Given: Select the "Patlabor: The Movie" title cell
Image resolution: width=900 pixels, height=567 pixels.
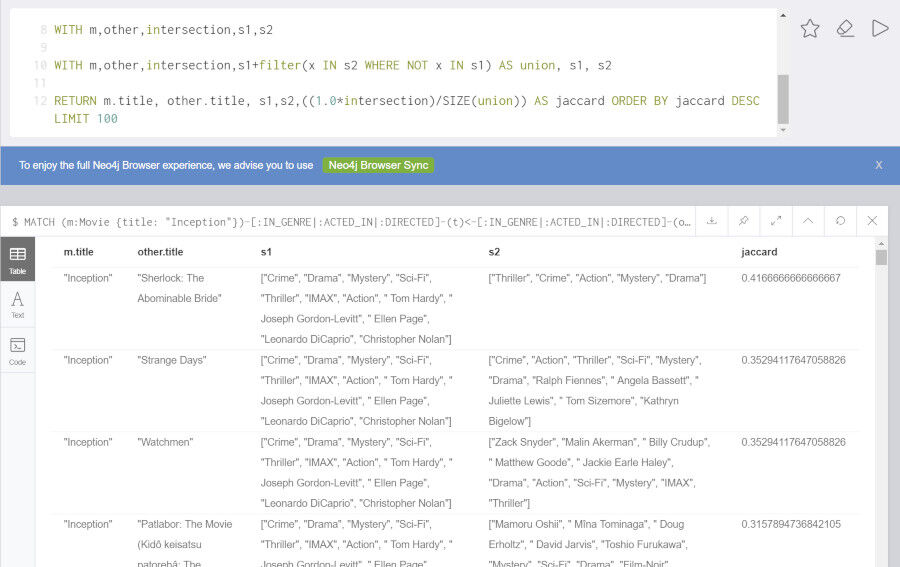Looking at the screenshot, I should point(184,543).
